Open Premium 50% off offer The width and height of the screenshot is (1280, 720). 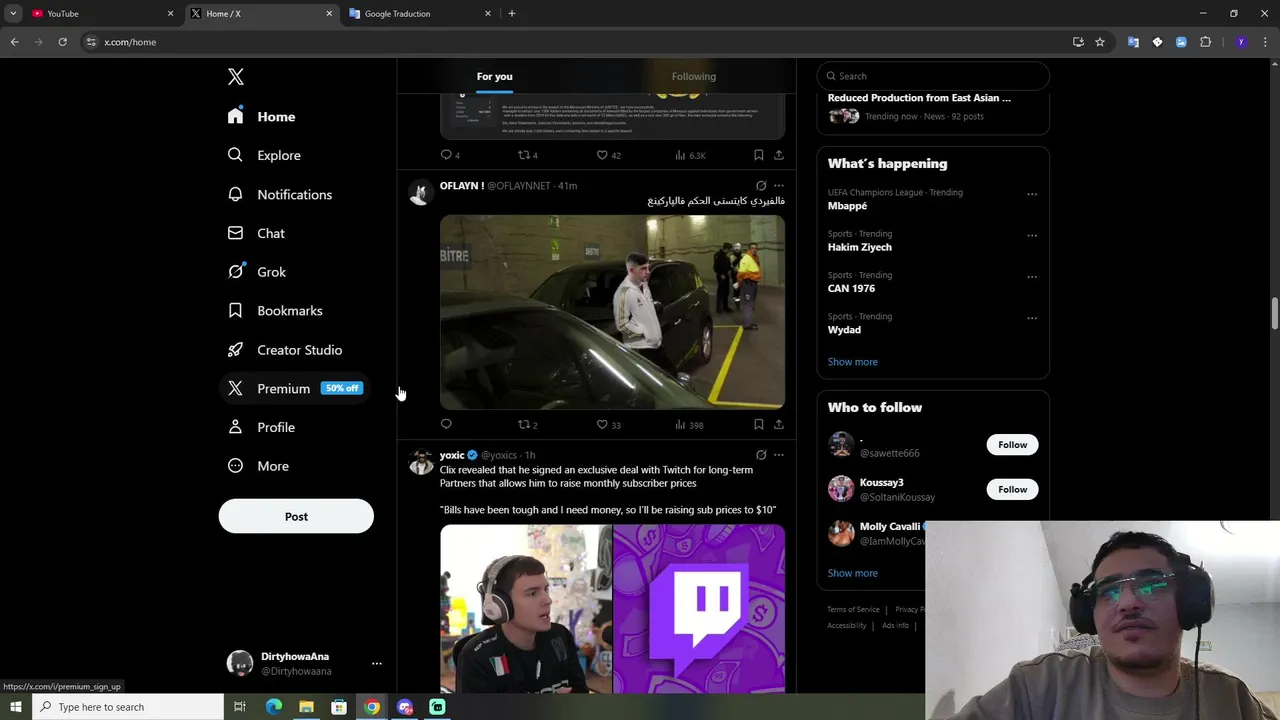pos(295,389)
